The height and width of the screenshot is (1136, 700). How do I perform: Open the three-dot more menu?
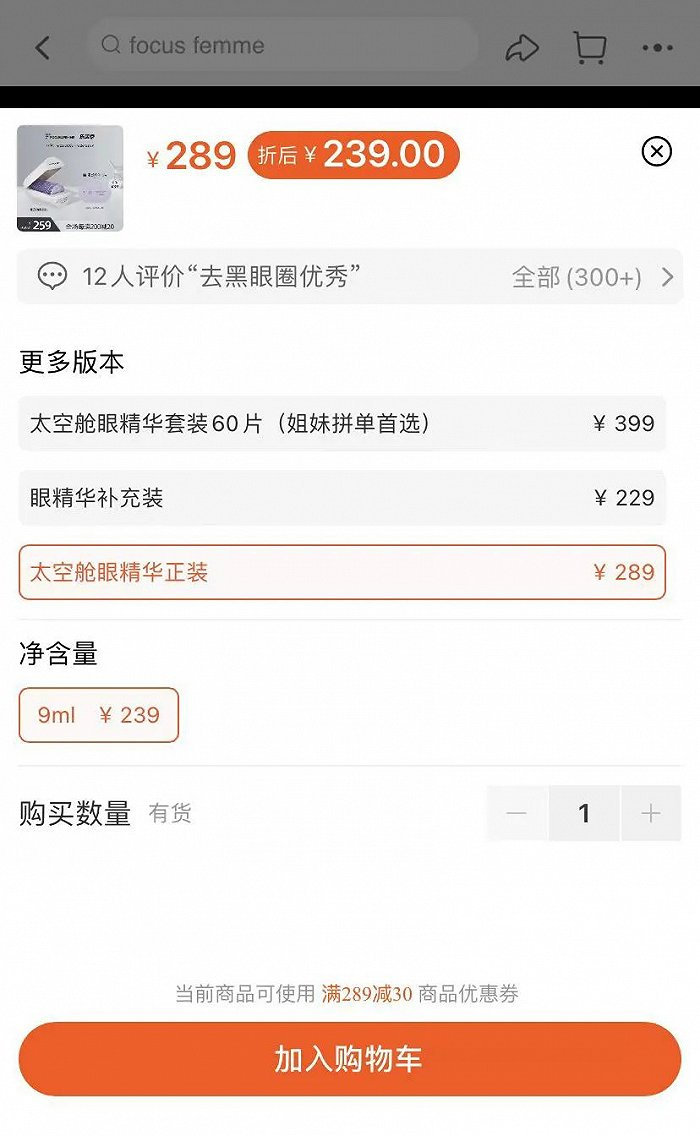click(x=657, y=47)
